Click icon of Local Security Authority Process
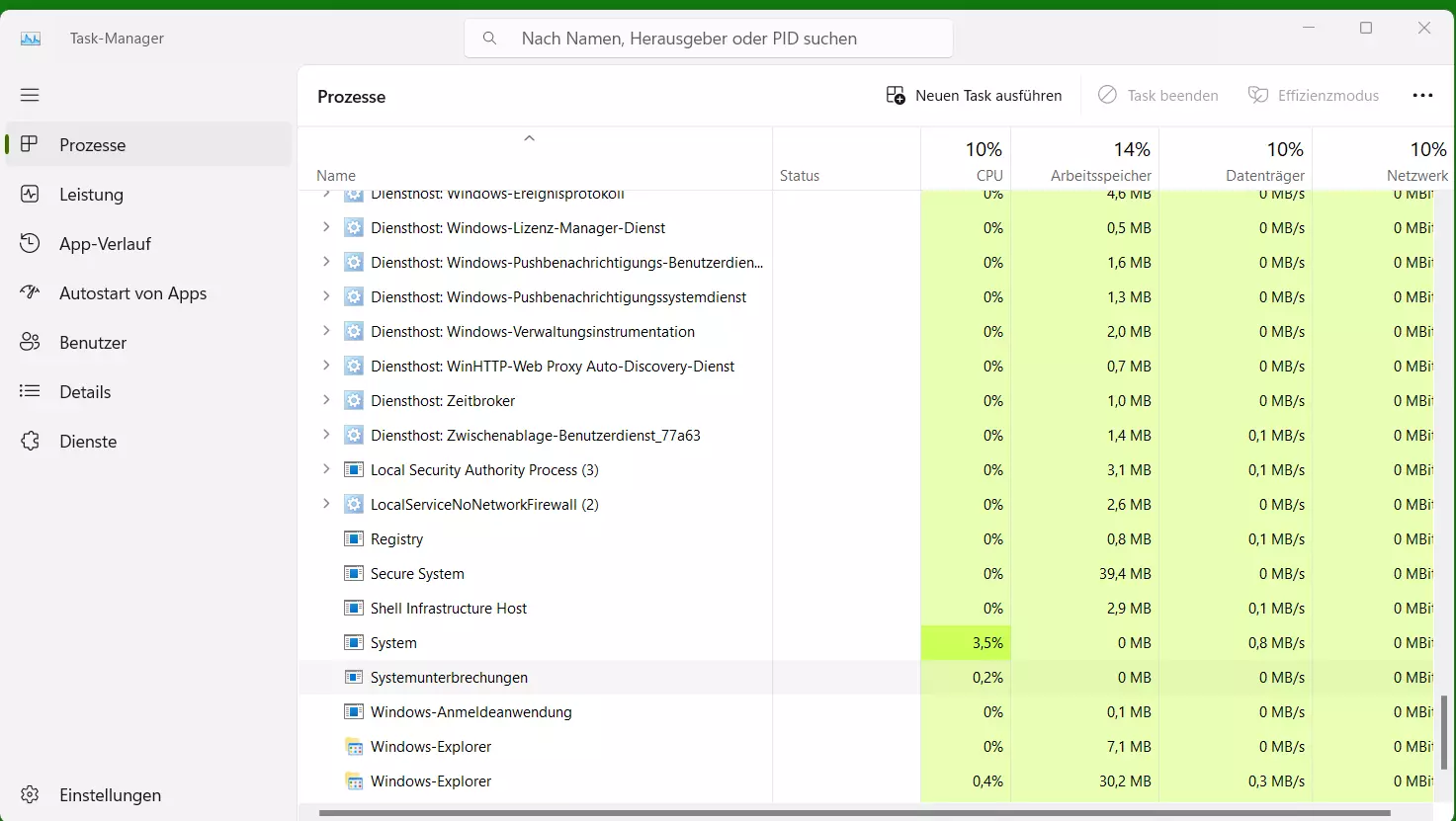The width and height of the screenshot is (1456, 821). [354, 469]
